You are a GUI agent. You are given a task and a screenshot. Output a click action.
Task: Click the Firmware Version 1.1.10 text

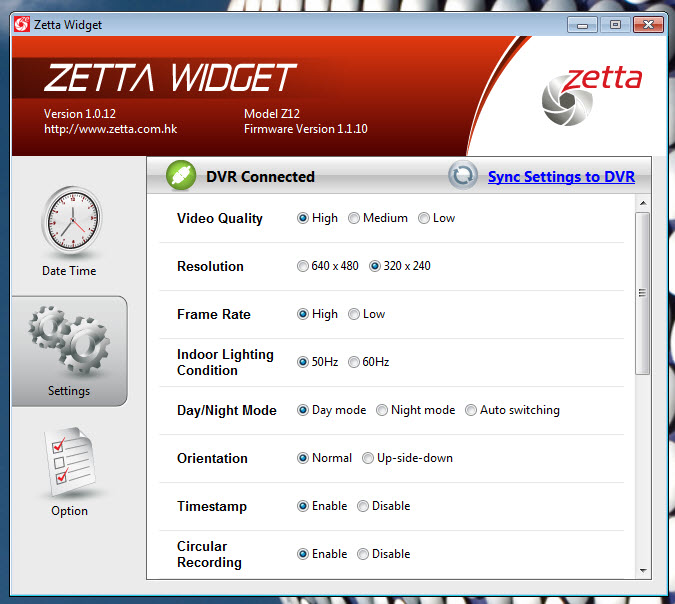click(306, 129)
